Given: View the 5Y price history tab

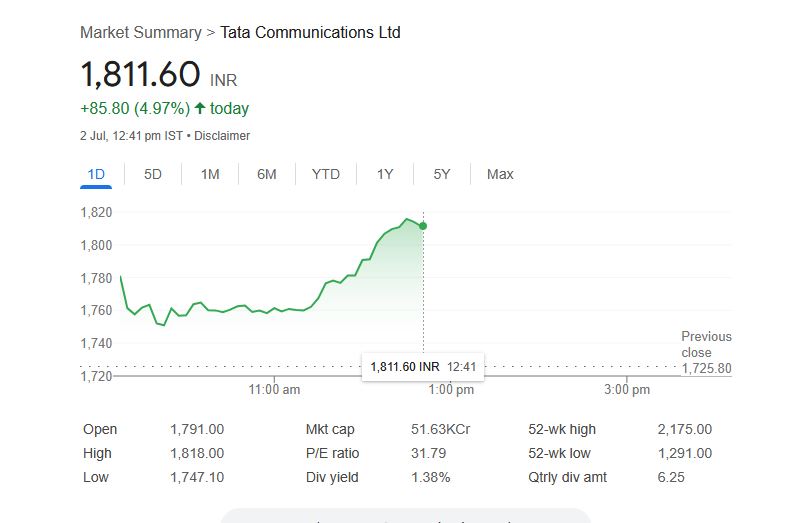Looking at the screenshot, I should (x=442, y=174).
